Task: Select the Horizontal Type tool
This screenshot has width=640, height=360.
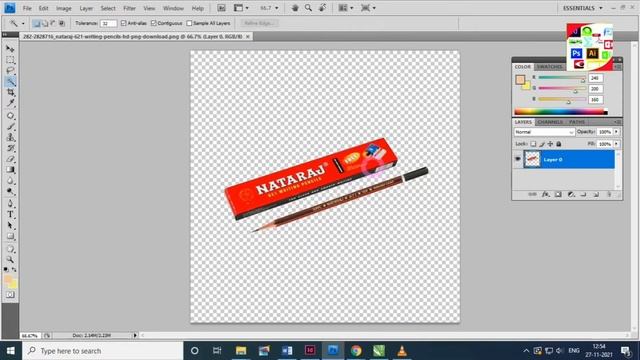Action: coord(10,215)
